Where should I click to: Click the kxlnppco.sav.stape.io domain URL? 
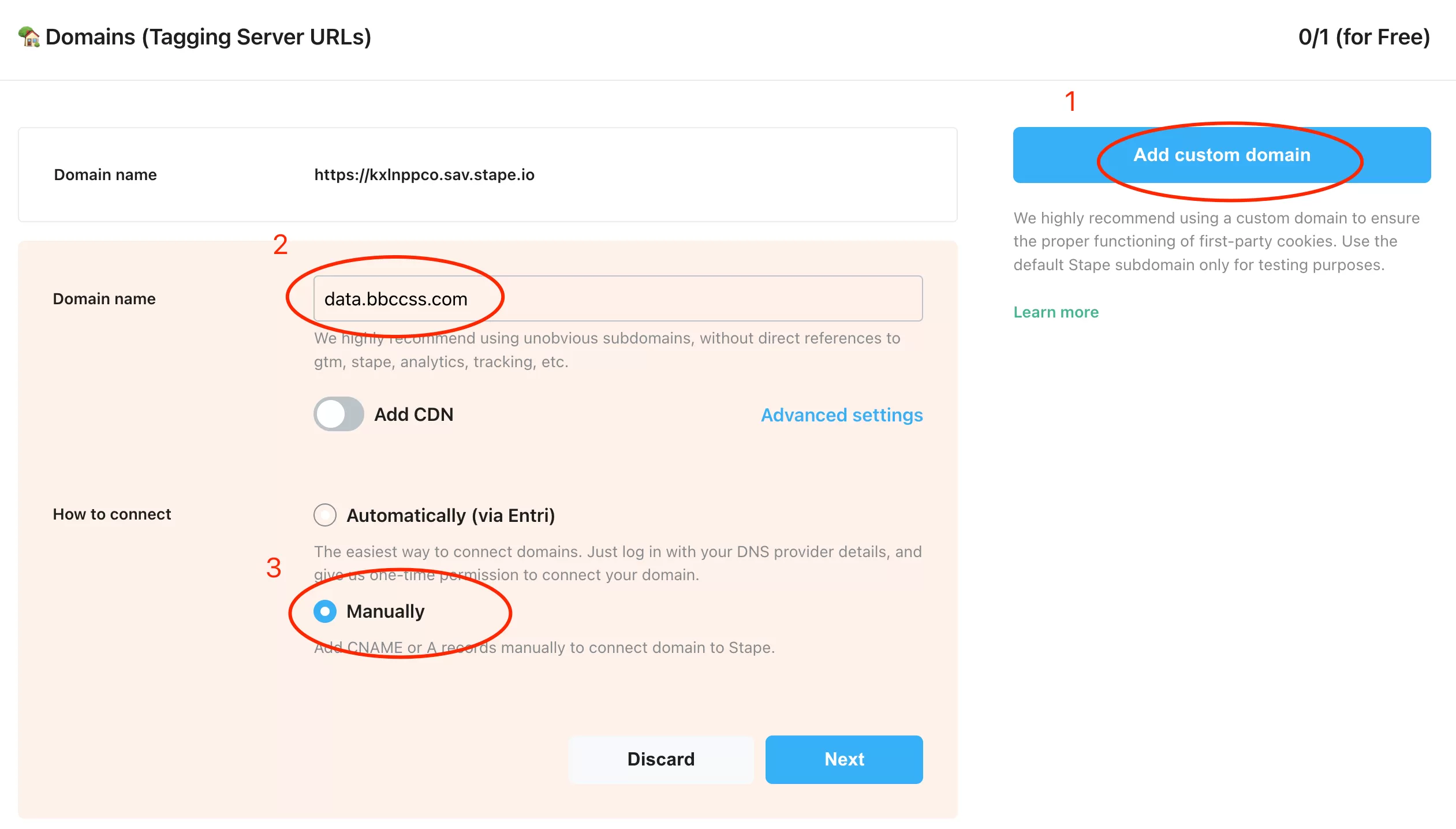[x=424, y=174]
